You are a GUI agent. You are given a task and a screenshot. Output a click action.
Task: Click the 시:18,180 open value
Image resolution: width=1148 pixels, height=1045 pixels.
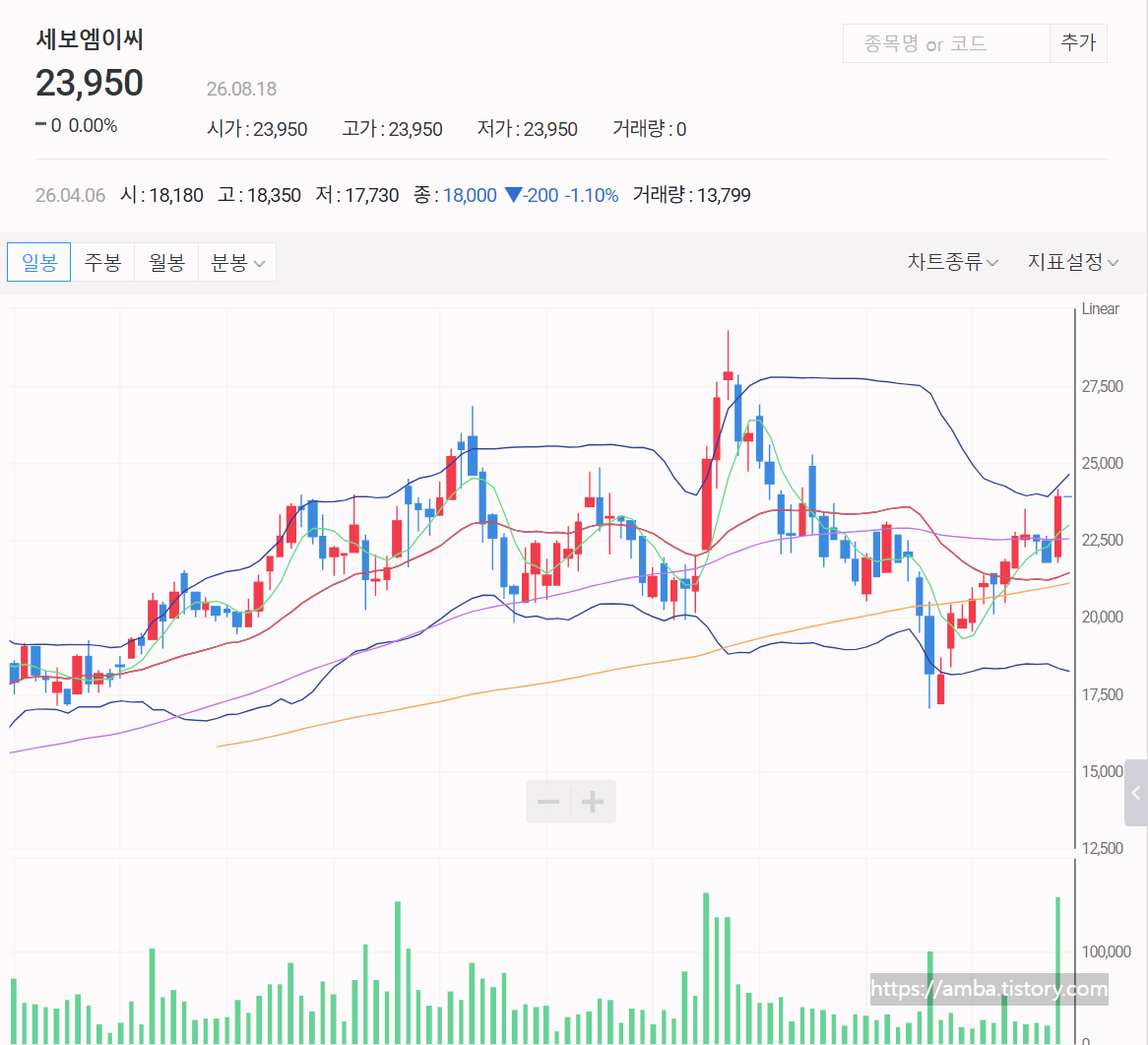coord(161,196)
